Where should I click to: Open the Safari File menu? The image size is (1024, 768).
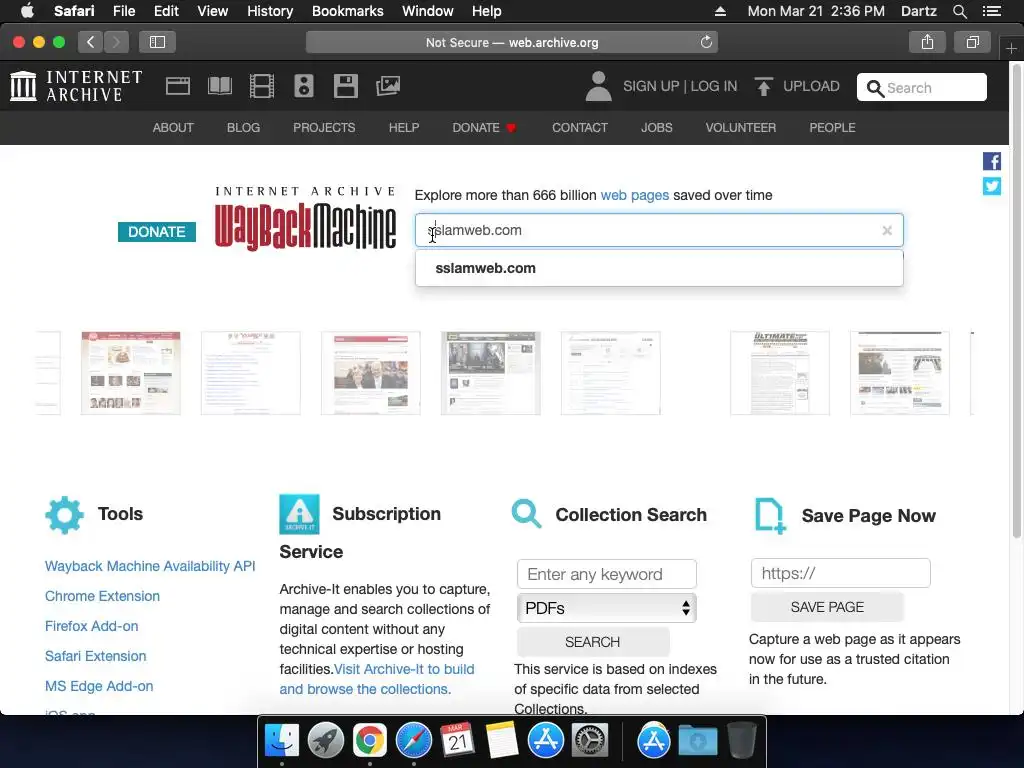click(123, 11)
